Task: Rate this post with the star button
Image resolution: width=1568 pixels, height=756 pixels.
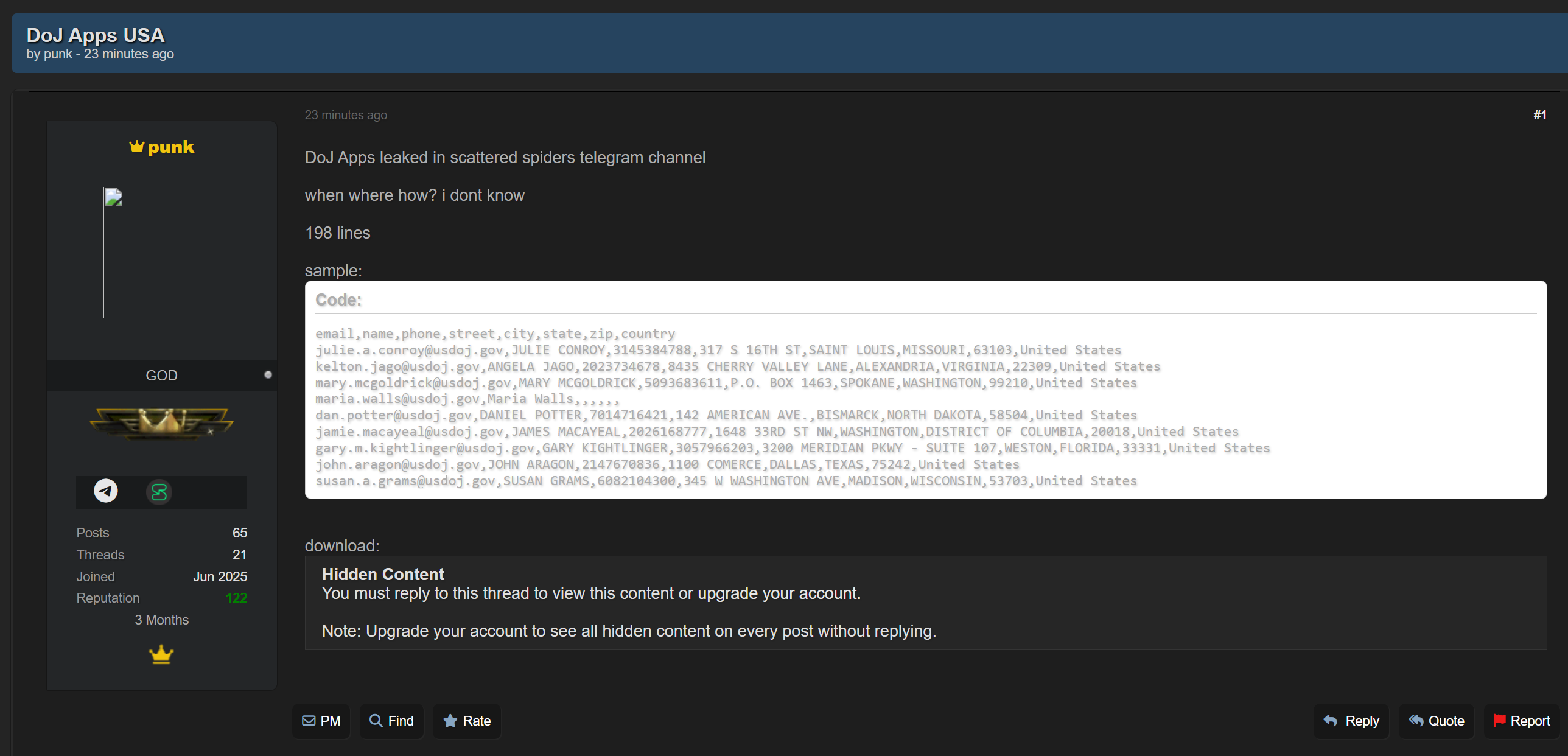Action: [467, 721]
